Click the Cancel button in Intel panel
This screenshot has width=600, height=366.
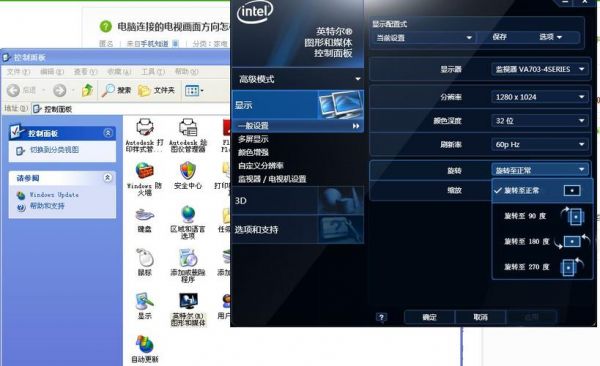tap(480, 317)
